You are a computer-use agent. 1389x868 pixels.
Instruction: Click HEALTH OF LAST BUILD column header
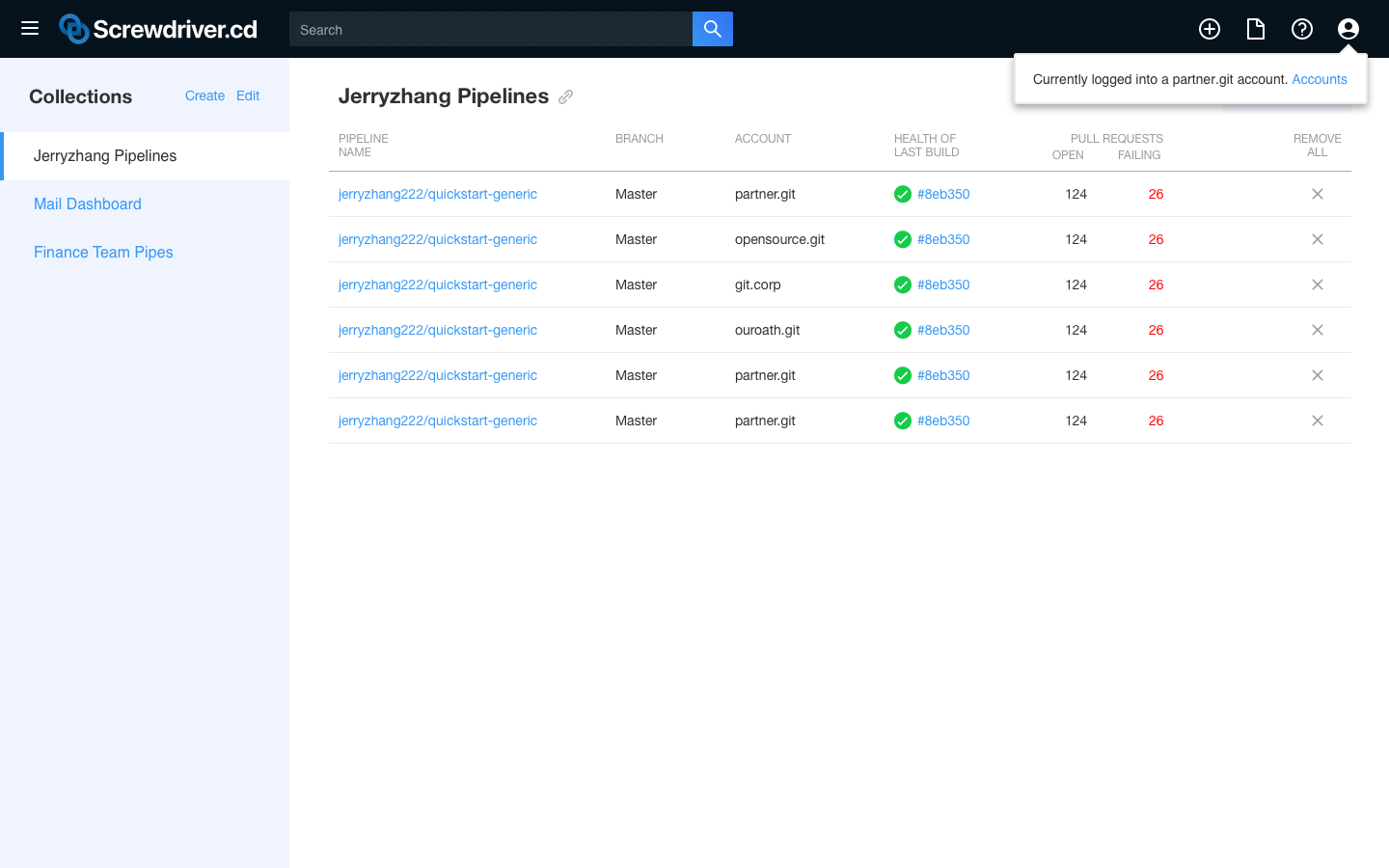pyautogui.click(x=926, y=146)
